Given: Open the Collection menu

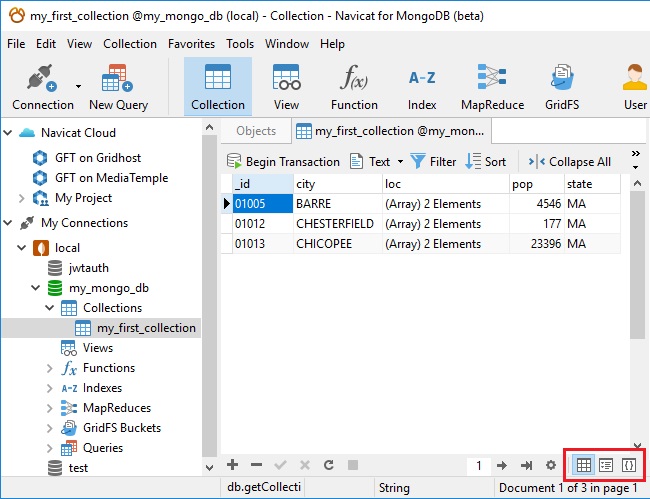Looking at the screenshot, I should coord(130,44).
